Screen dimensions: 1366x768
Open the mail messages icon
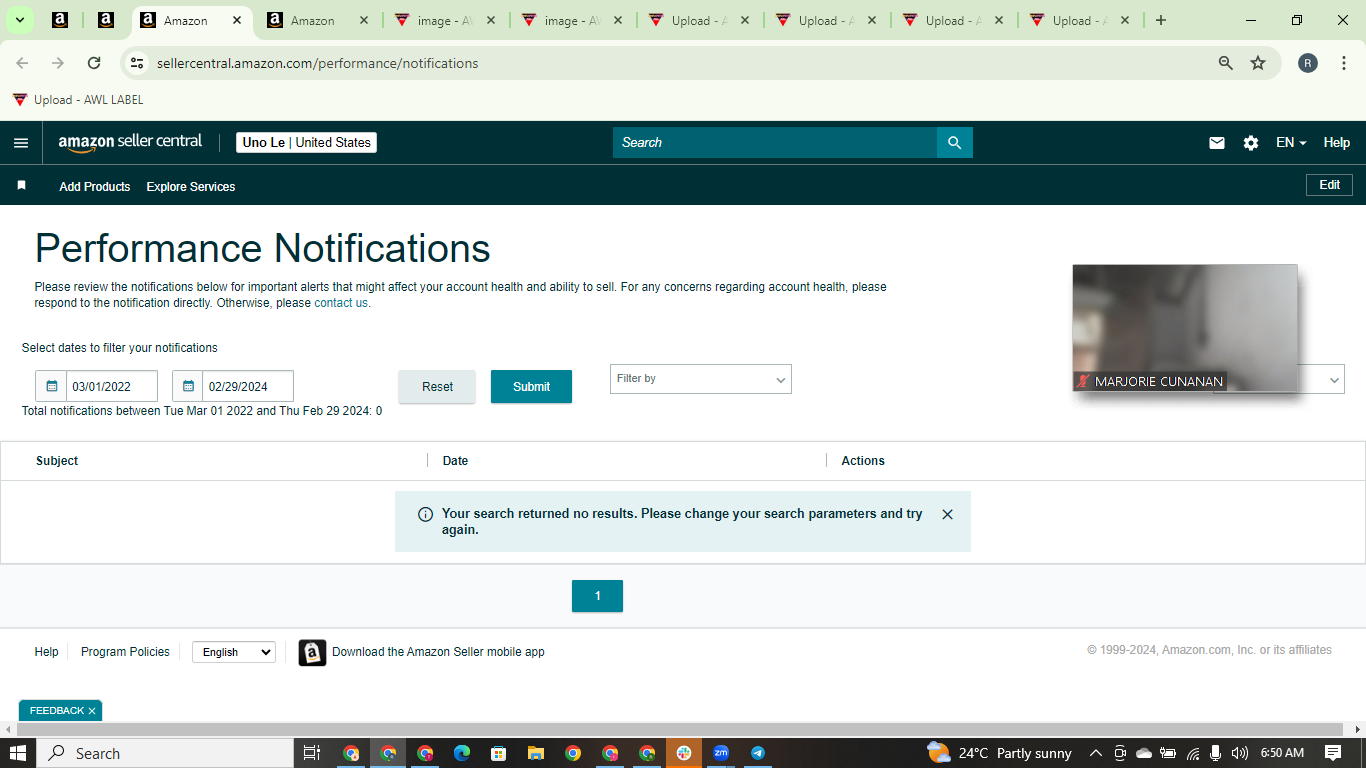[1217, 143]
